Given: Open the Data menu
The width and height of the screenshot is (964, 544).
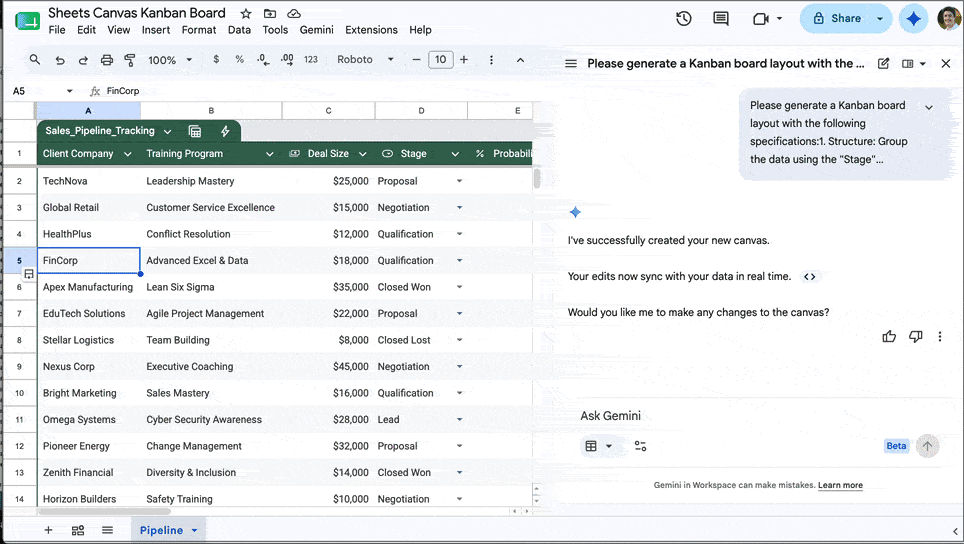Looking at the screenshot, I should tap(239, 30).
